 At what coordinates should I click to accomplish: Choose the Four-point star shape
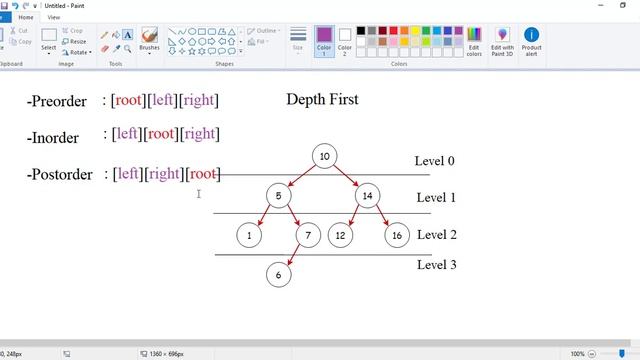pos(182,51)
